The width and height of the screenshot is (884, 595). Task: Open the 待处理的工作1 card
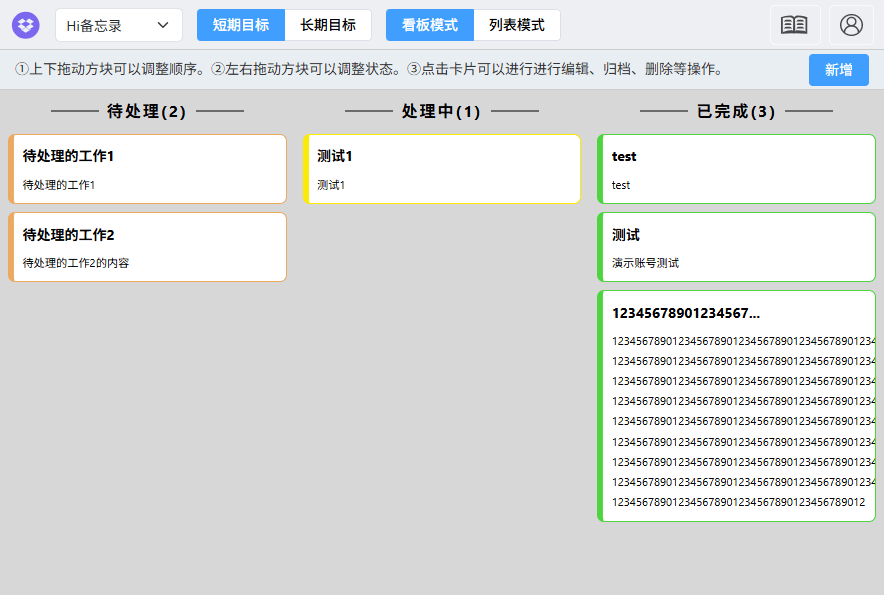148,169
